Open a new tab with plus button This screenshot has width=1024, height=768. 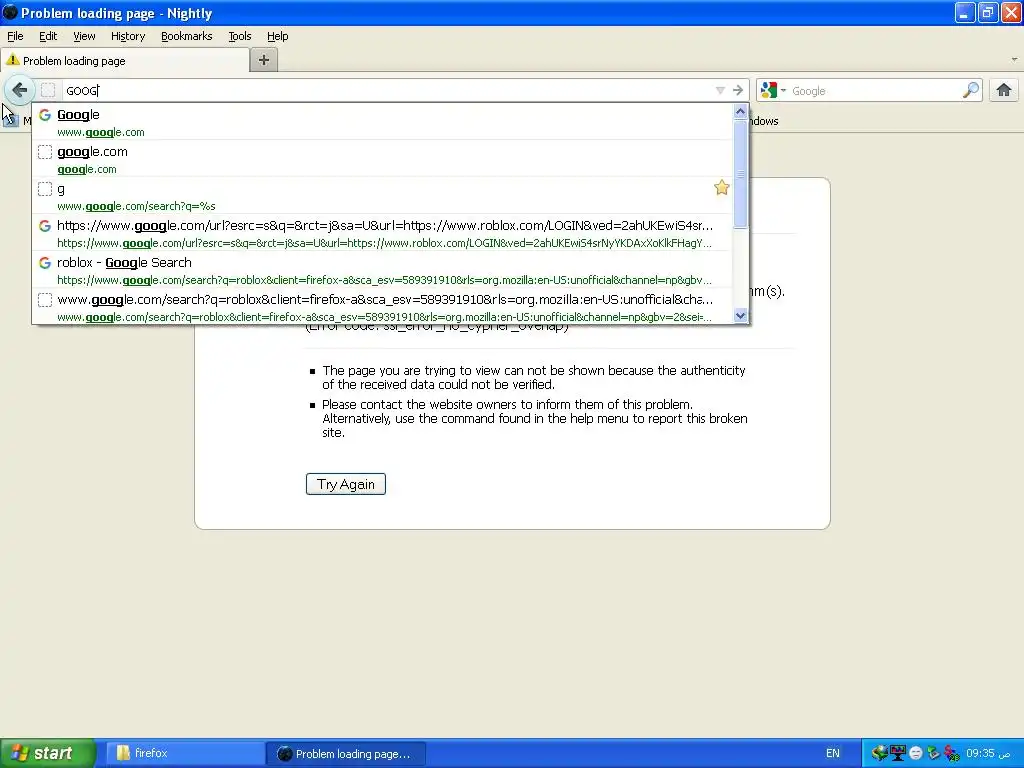pyautogui.click(x=264, y=60)
